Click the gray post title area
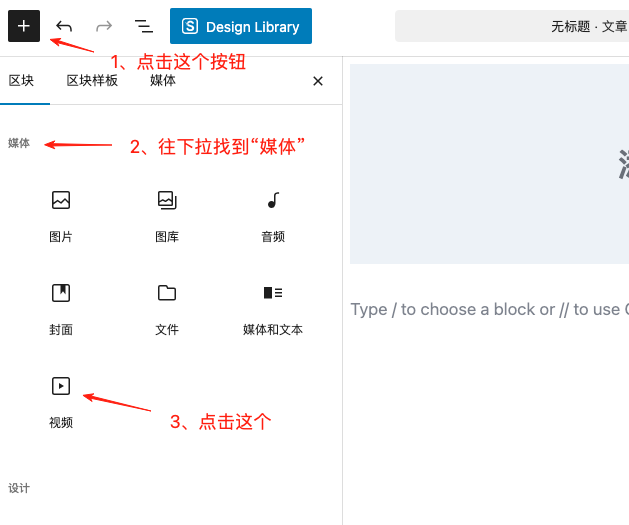The width and height of the screenshot is (629, 525). coord(490,164)
